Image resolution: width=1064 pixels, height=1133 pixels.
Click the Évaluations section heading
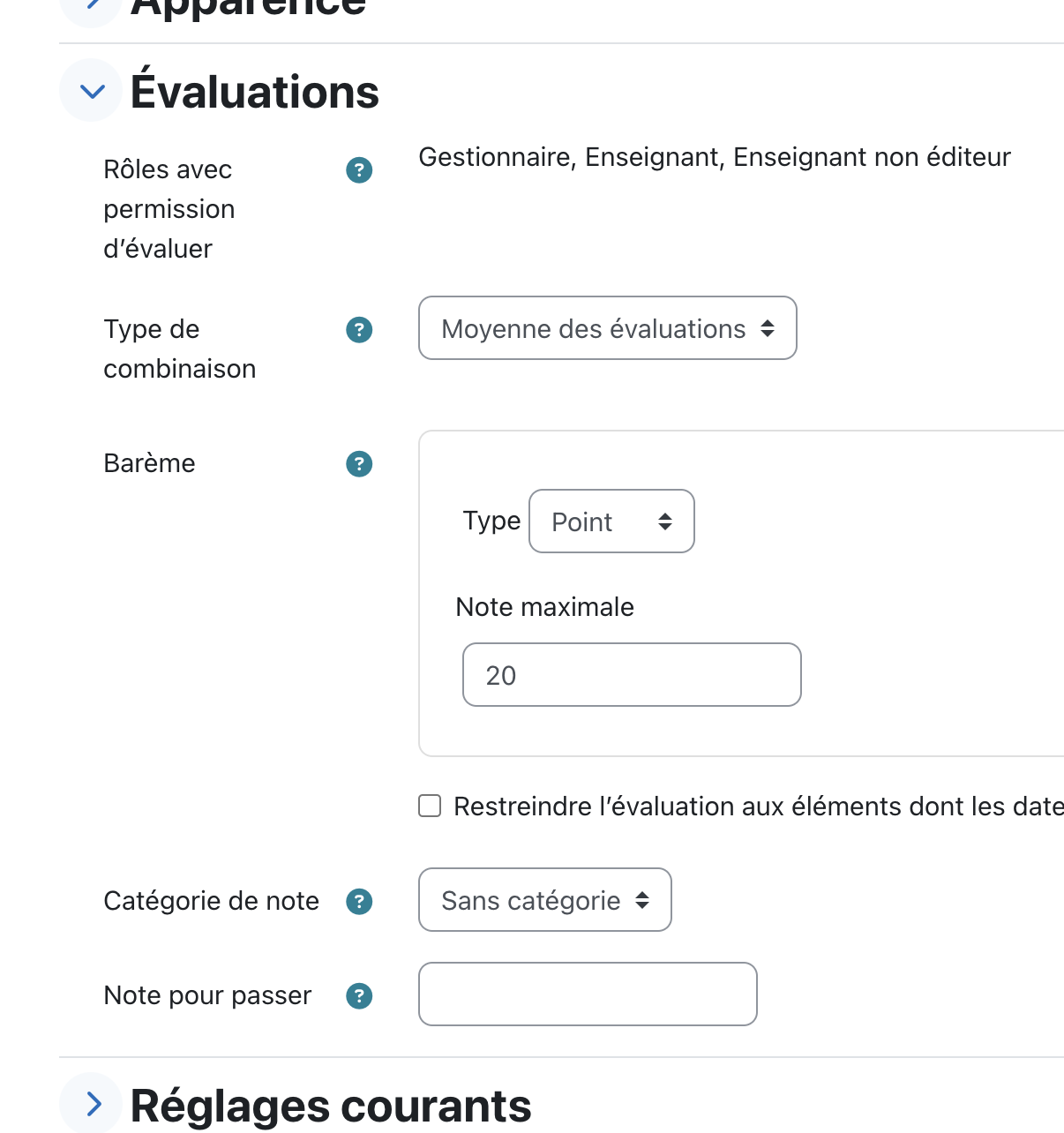[x=255, y=91]
